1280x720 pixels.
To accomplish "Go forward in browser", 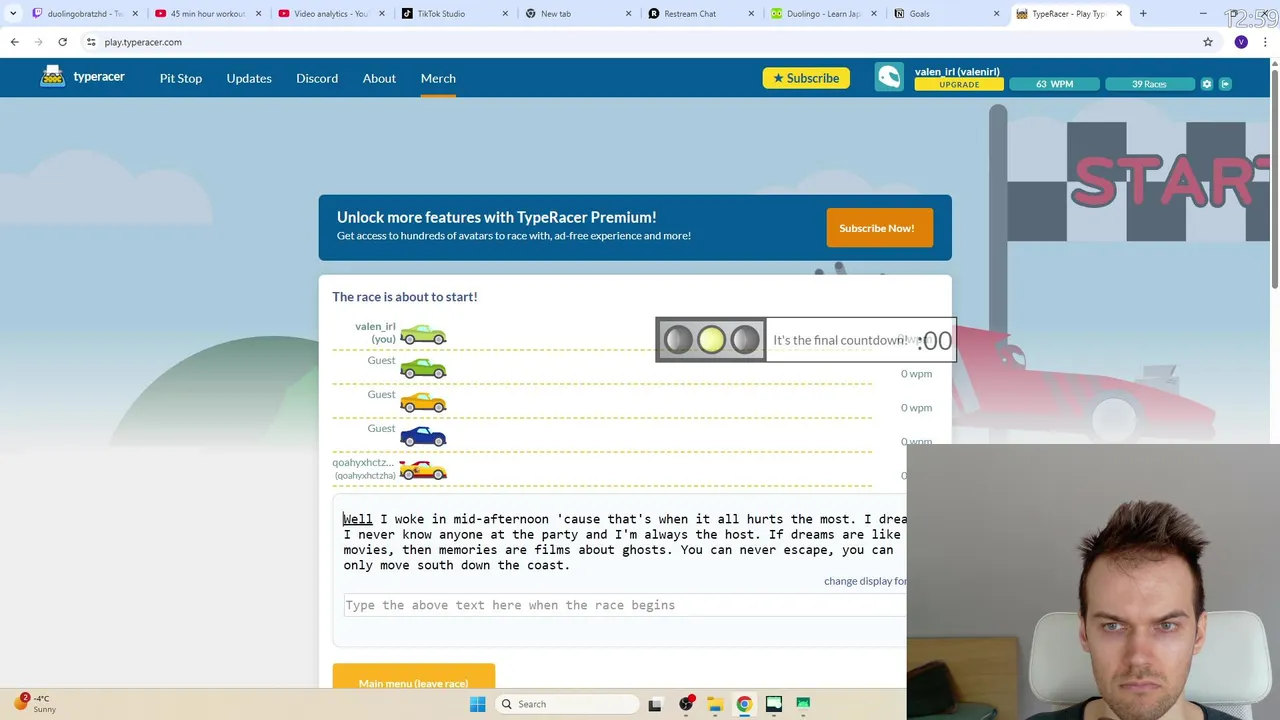I will point(38,42).
